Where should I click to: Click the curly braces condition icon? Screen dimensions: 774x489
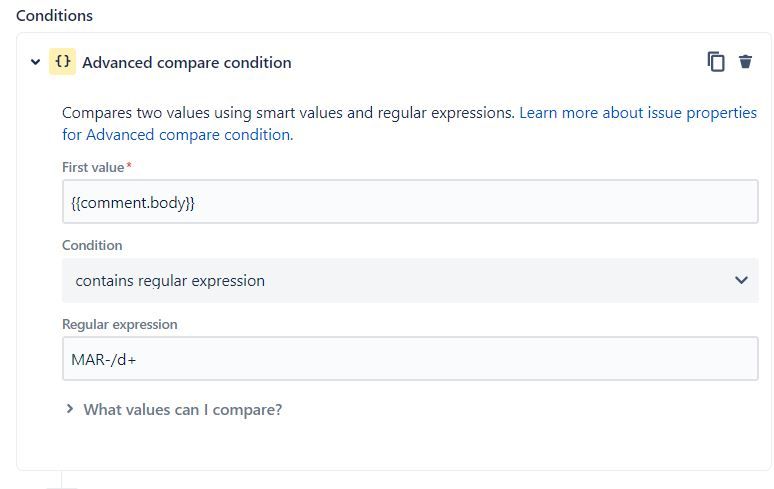pos(63,62)
